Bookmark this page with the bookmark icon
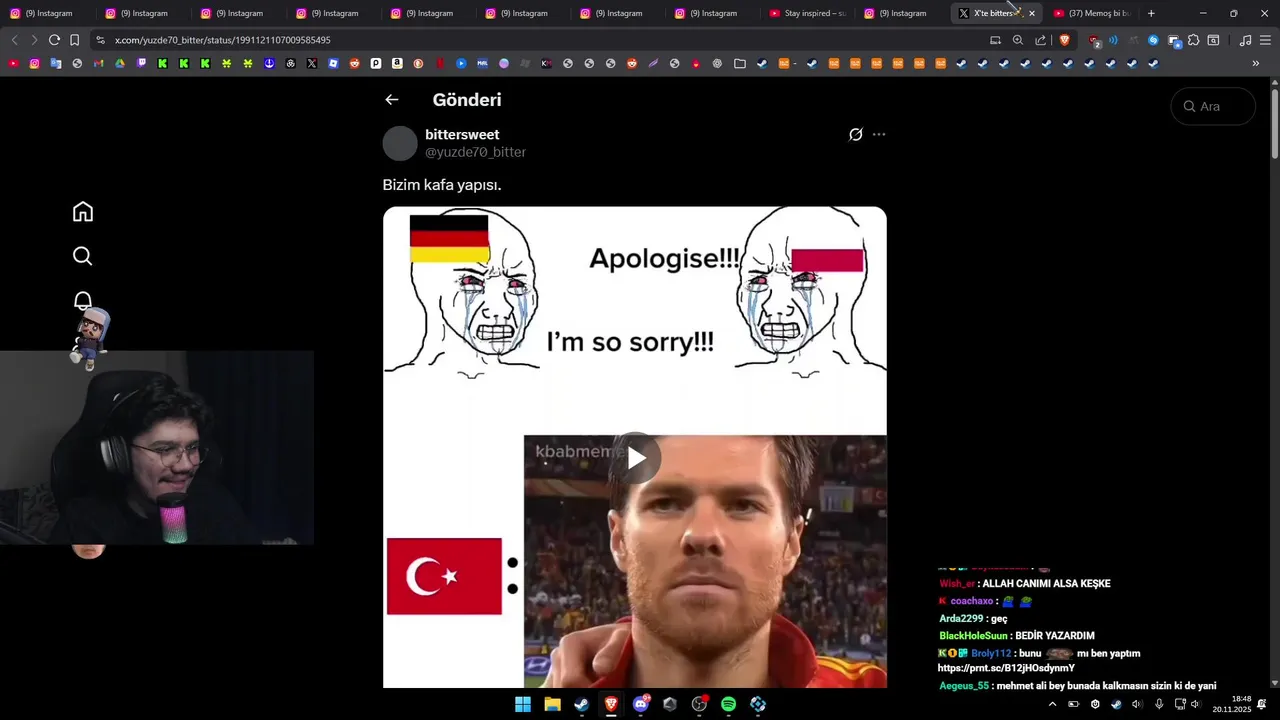Image resolution: width=1280 pixels, height=720 pixels. coord(75,40)
